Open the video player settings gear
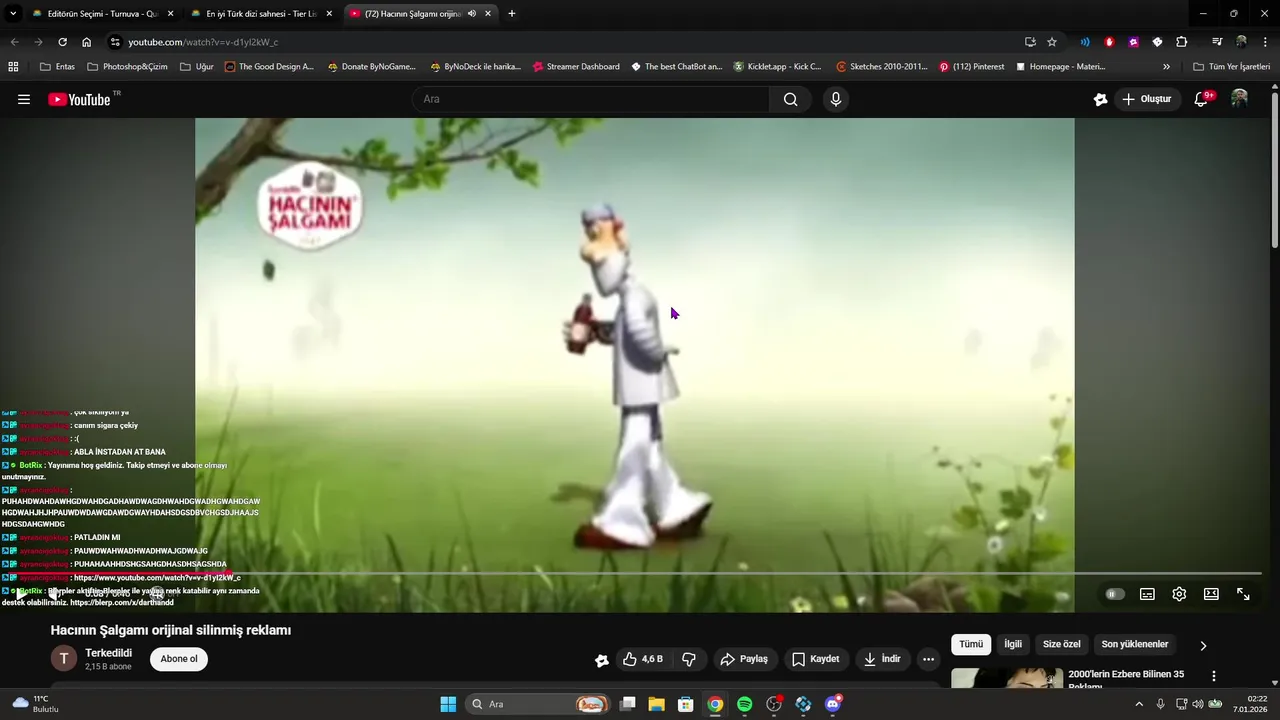 (1179, 594)
